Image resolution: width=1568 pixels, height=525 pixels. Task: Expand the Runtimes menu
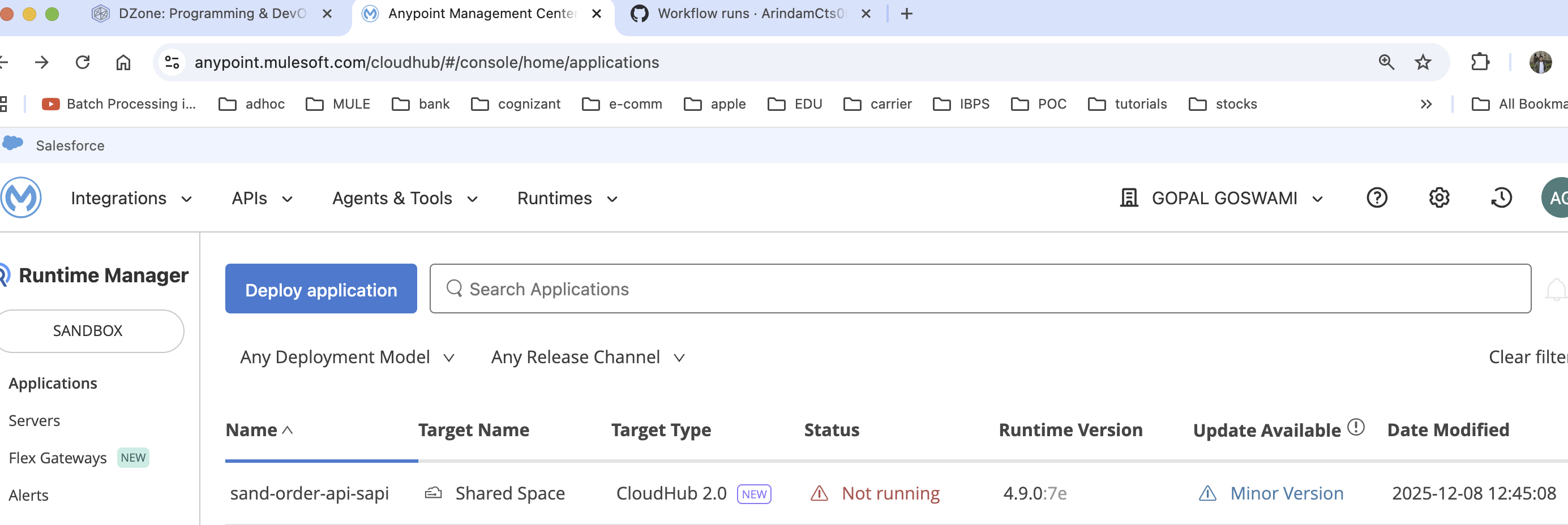tap(567, 199)
